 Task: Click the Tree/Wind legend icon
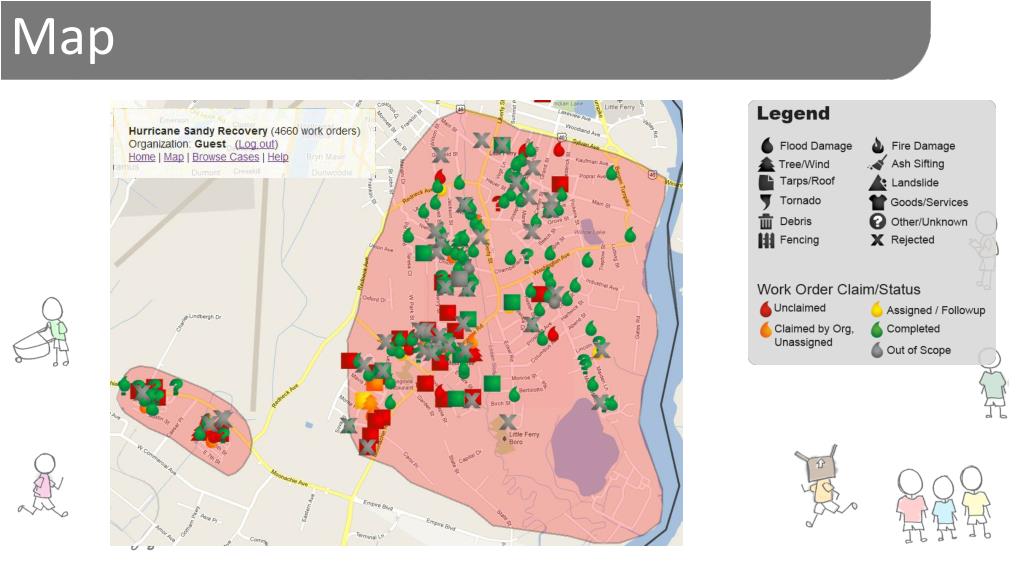point(767,164)
